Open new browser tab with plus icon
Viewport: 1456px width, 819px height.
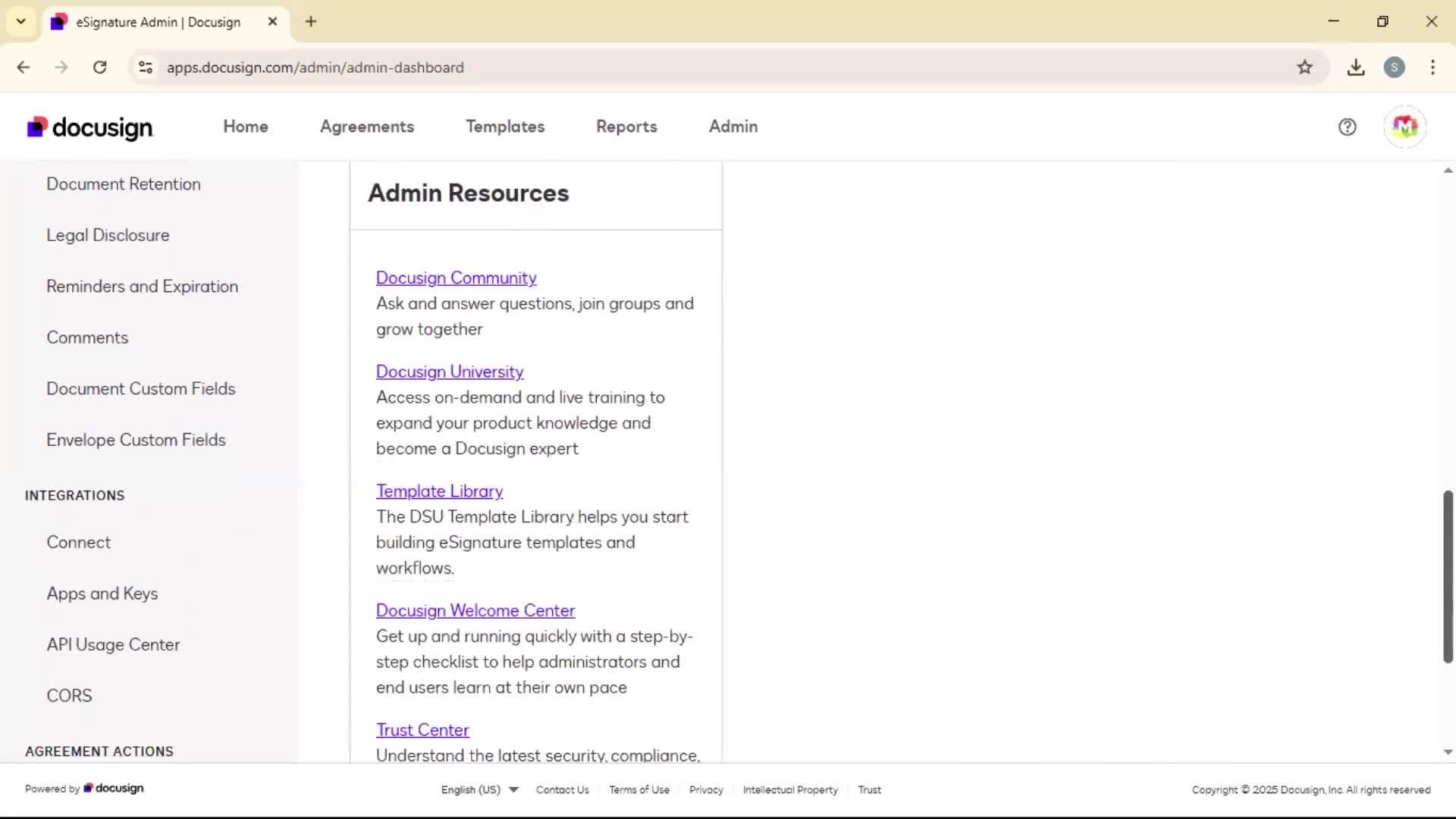coord(311,22)
